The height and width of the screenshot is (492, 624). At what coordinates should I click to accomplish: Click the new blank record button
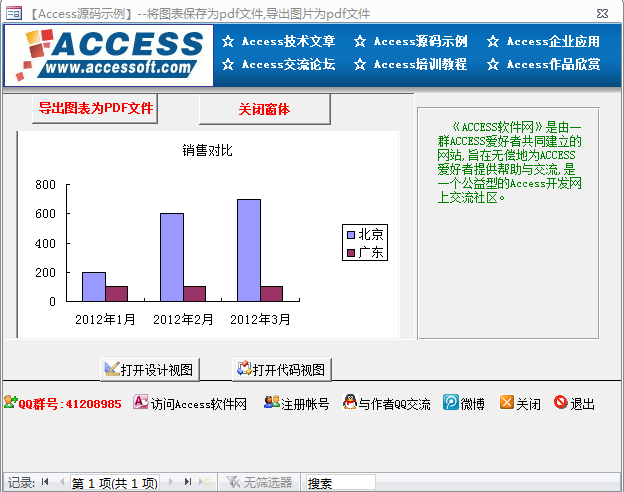point(205,482)
